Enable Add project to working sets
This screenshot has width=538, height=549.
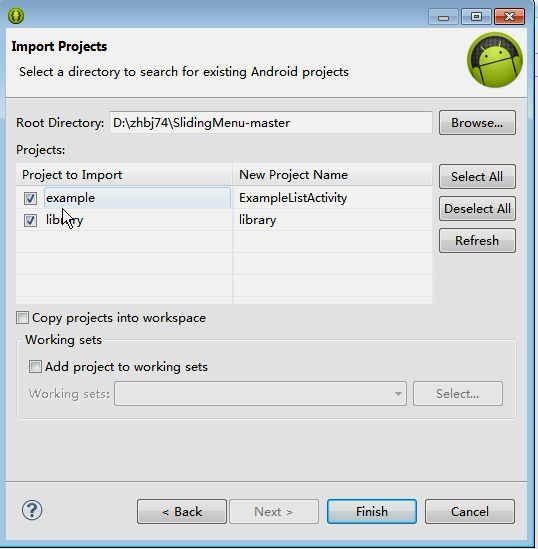click(x=35, y=367)
